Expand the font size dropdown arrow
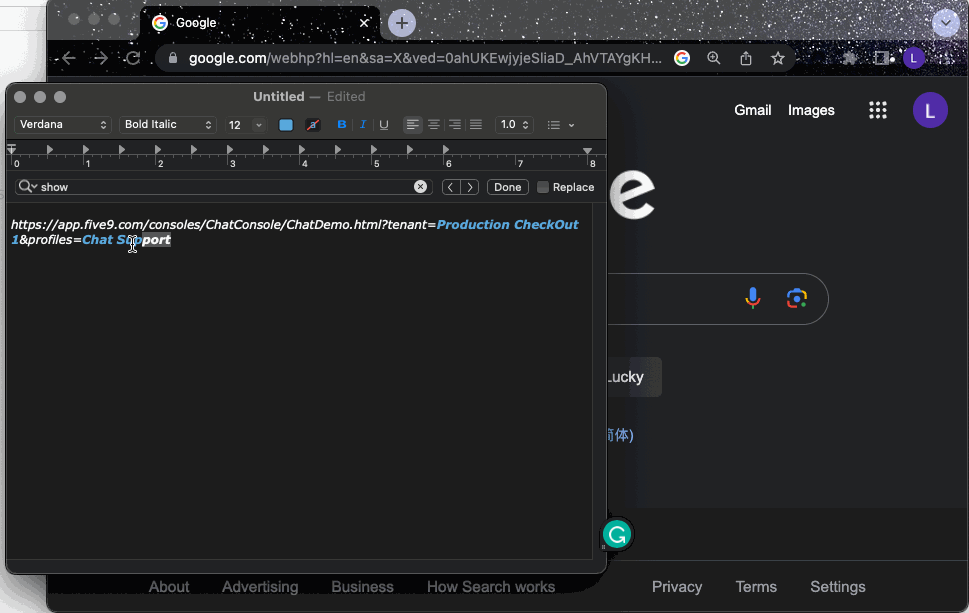This screenshot has height=613, width=969. coord(259,125)
